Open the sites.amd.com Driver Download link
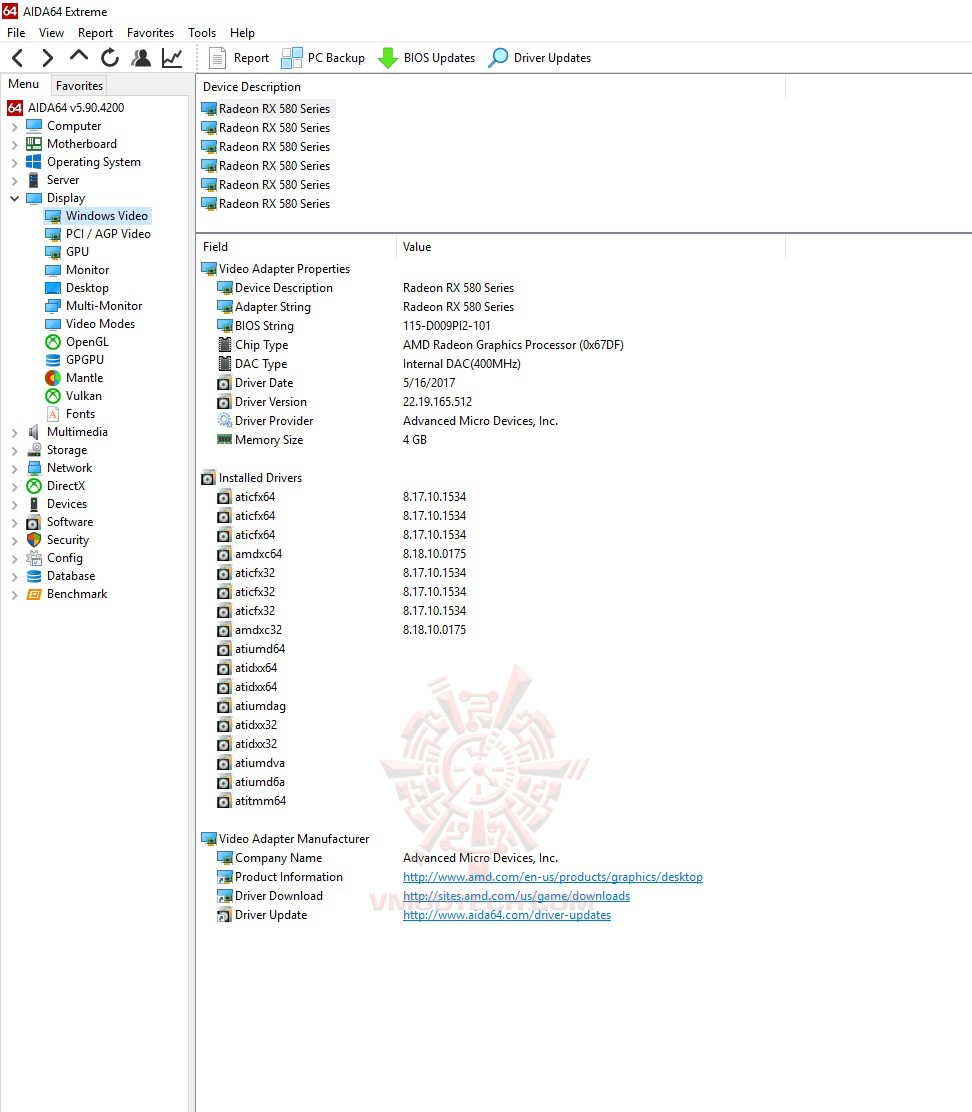 516,896
